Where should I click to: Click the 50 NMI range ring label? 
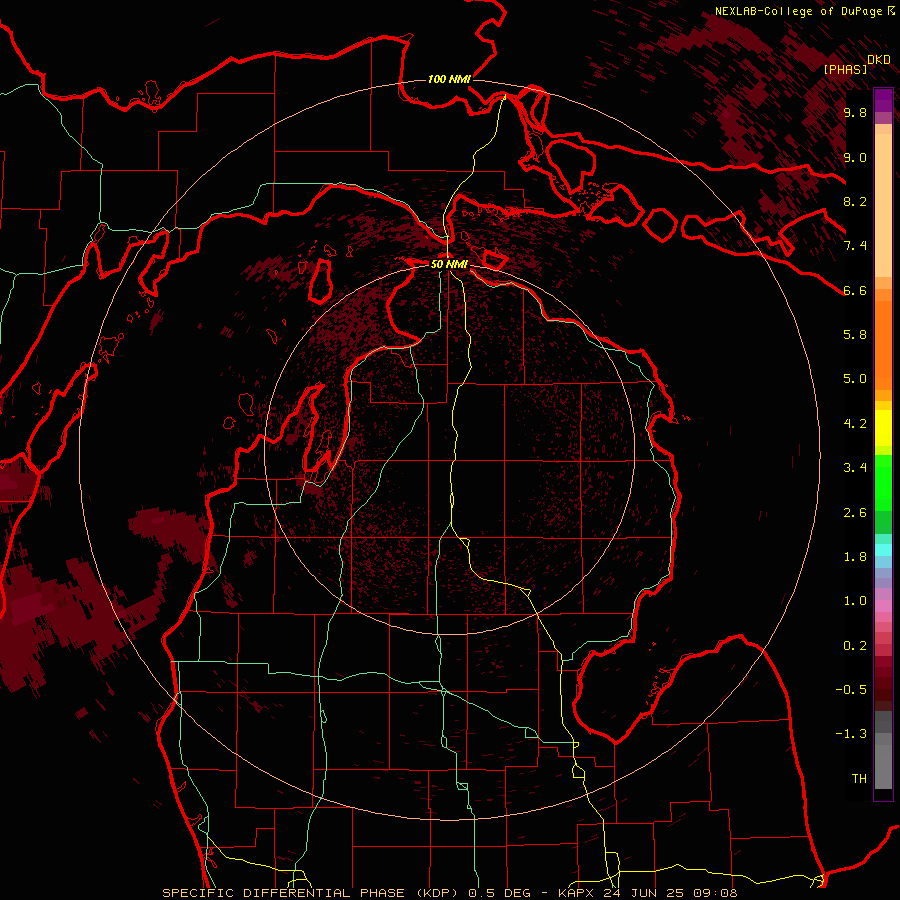449,264
